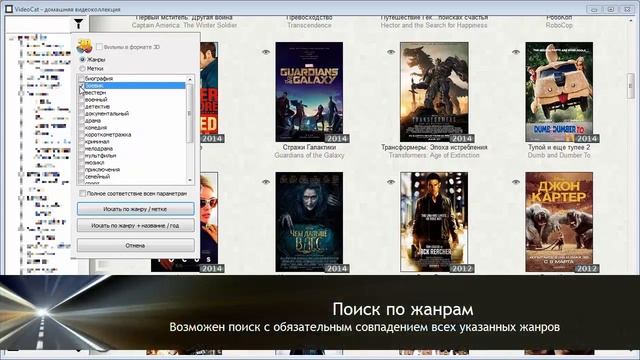Open the Dumb and Dumber To poster
The height and width of the screenshot is (360, 640).
pyautogui.click(x=559, y=92)
